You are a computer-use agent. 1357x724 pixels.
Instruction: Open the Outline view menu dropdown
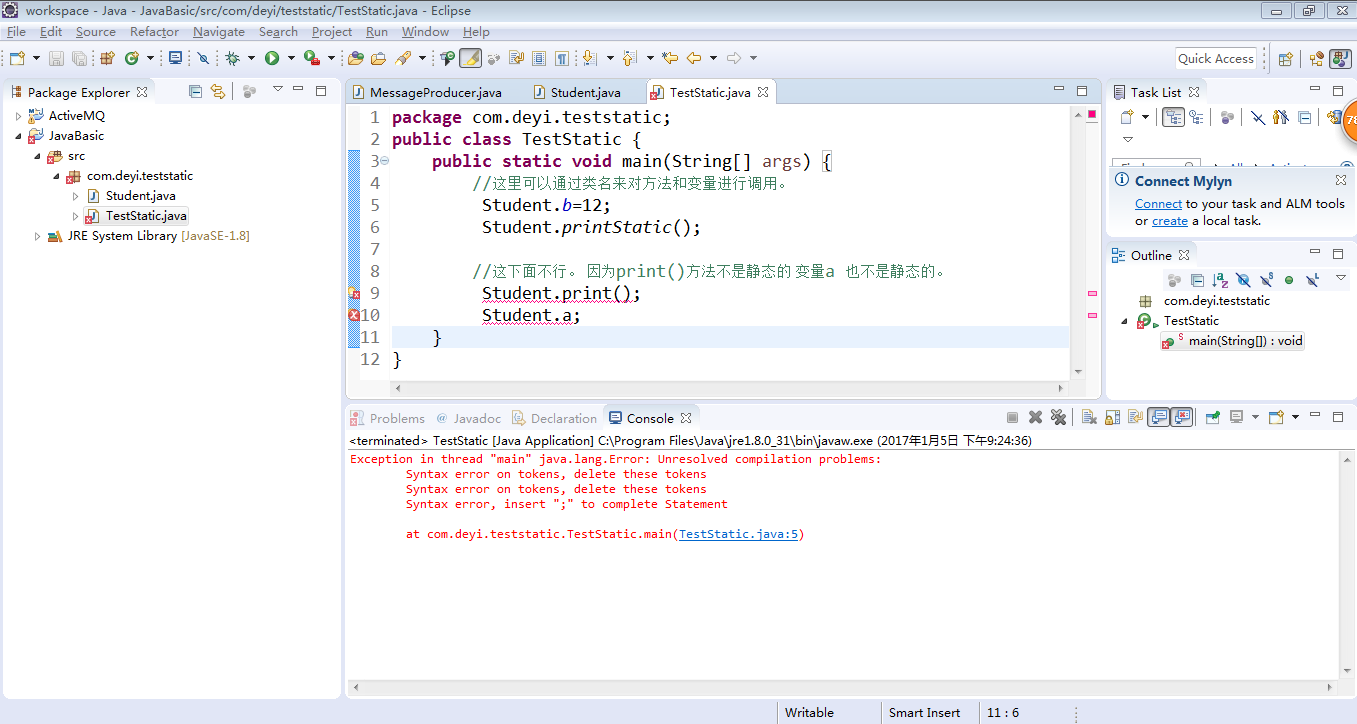(x=1341, y=280)
